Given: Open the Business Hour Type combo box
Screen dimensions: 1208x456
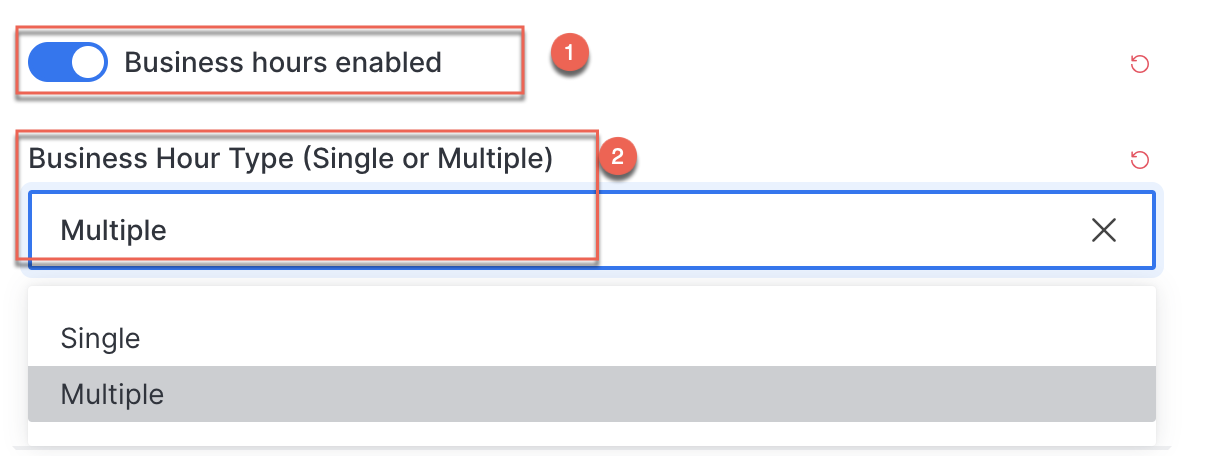Looking at the screenshot, I should pyautogui.click(x=592, y=230).
